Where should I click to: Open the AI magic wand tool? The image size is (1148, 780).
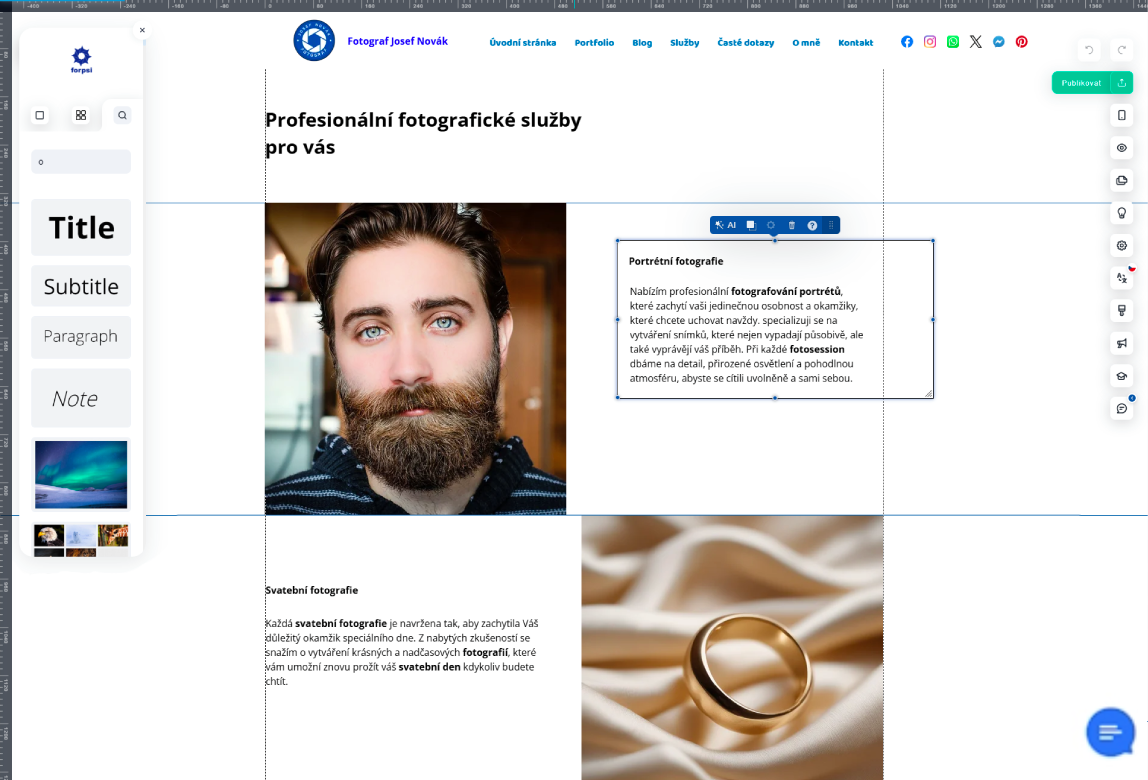(x=726, y=226)
